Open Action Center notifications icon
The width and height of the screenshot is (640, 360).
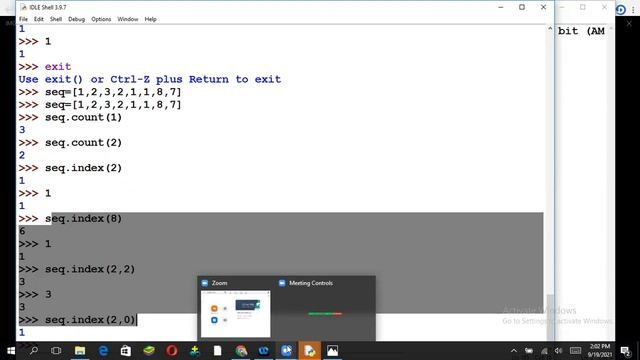(x=626, y=351)
